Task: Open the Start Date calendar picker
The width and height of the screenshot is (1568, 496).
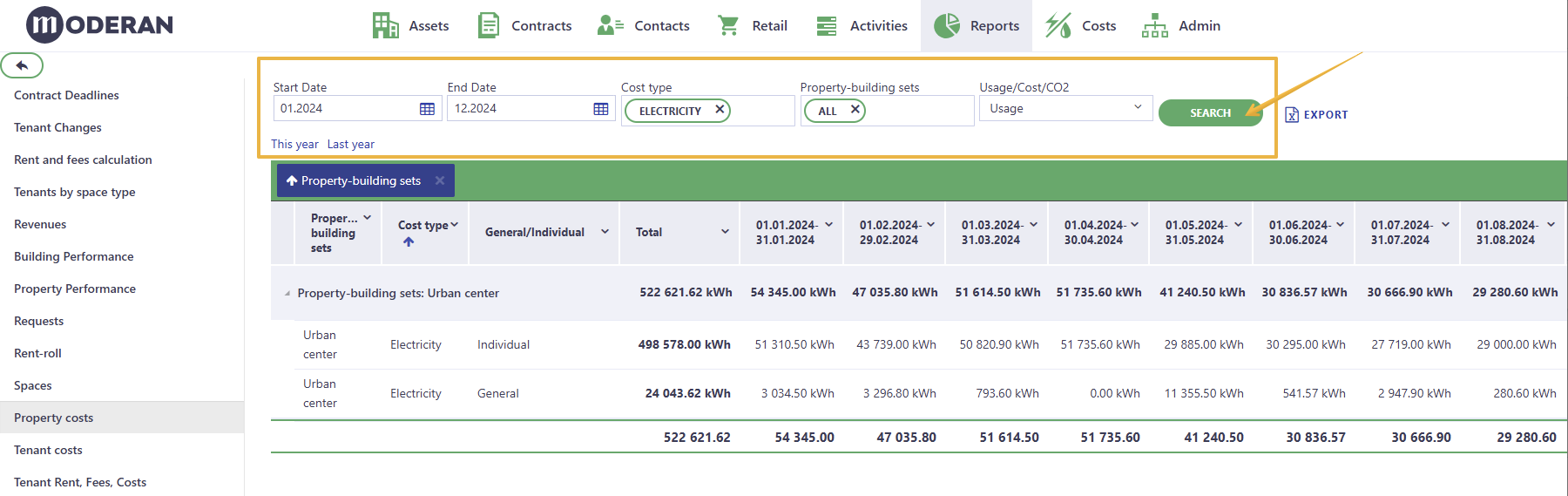Action: 427,109
